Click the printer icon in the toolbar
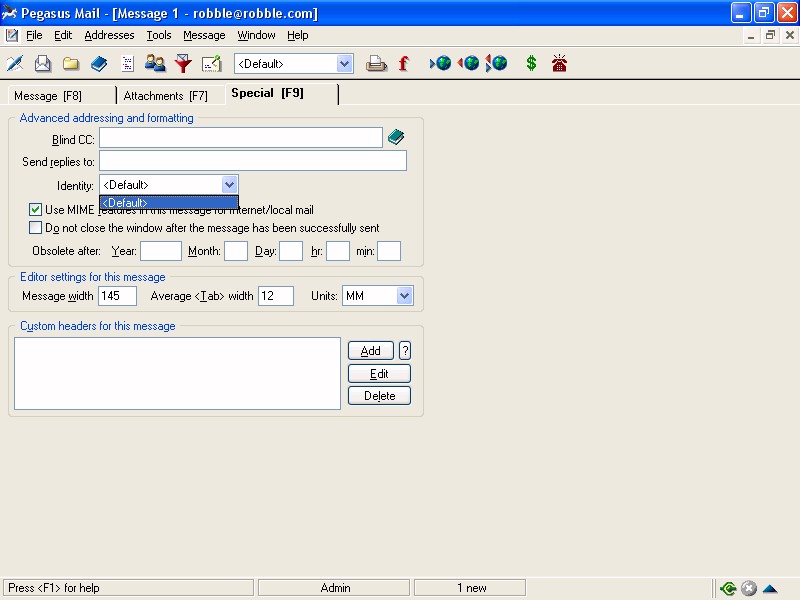 (x=377, y=64)
